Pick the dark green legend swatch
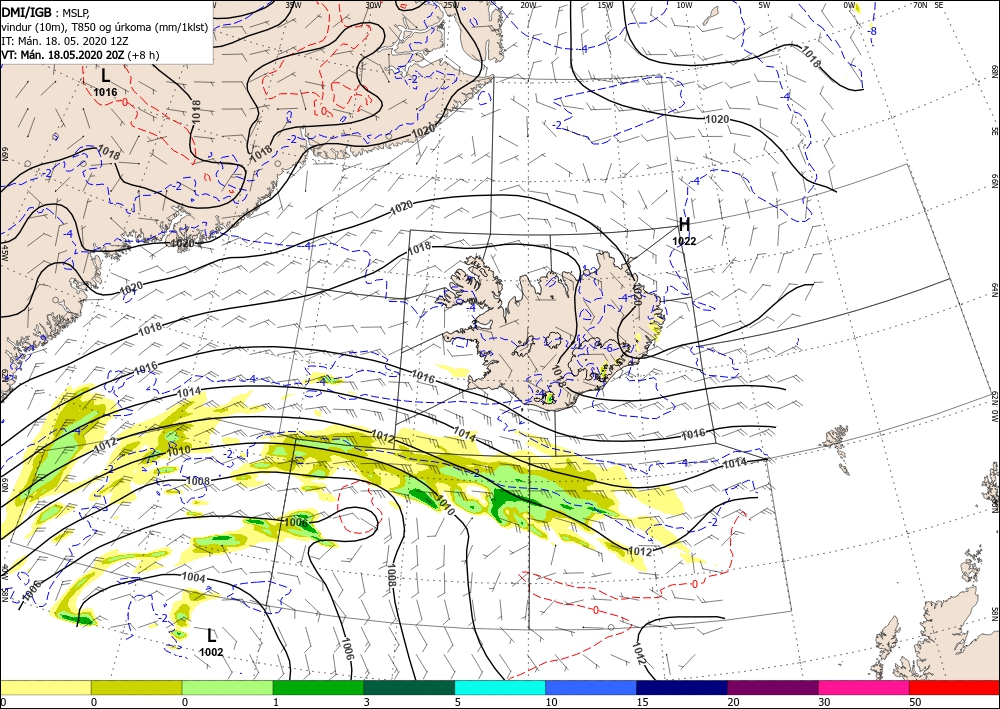 tap(409, 687)
